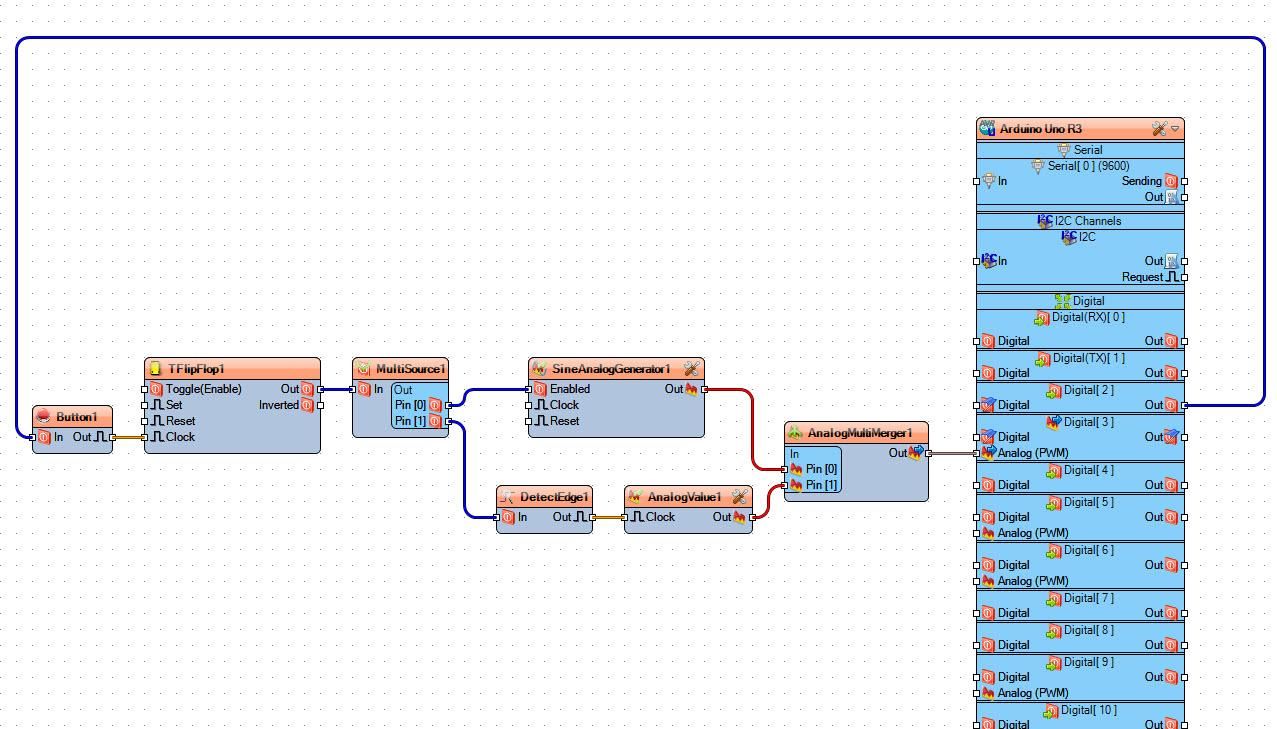
Task: Open SineAnalogGenerator1 tools wrench icon
Action: (691, 369)
